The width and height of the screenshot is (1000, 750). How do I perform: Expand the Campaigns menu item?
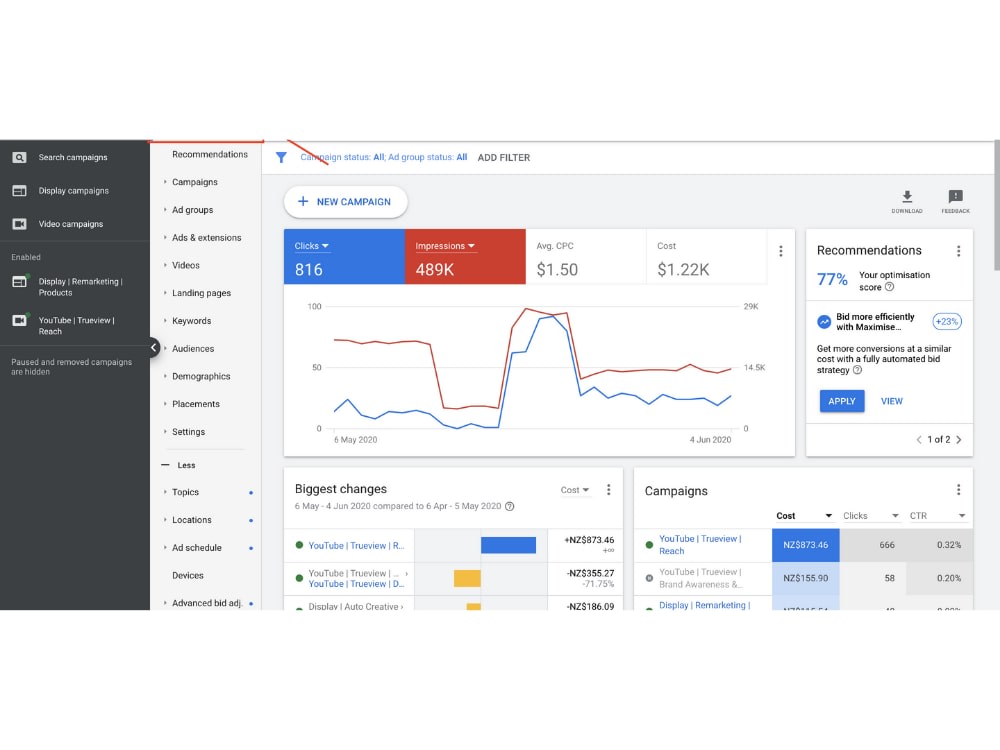[165, 182]
